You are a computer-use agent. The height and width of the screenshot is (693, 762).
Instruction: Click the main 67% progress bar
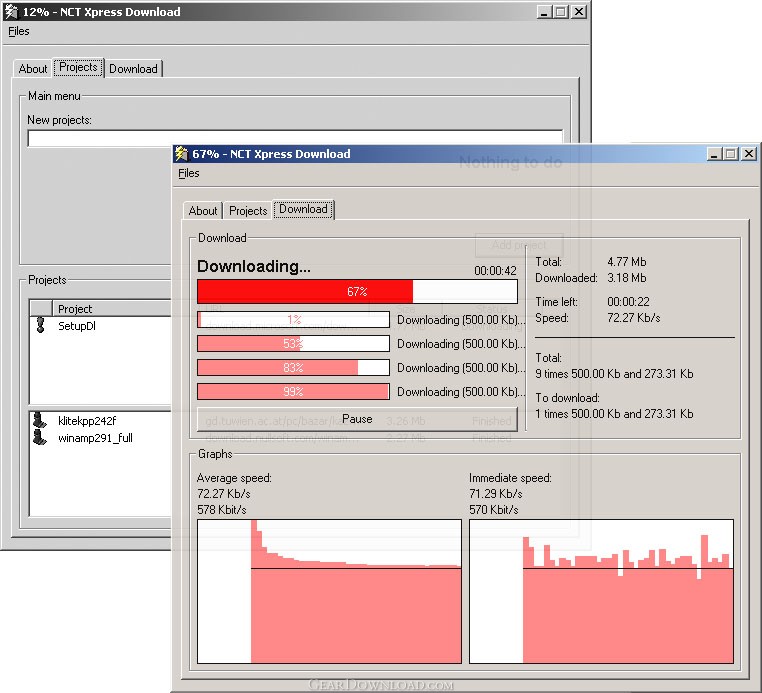pos(357,292)
